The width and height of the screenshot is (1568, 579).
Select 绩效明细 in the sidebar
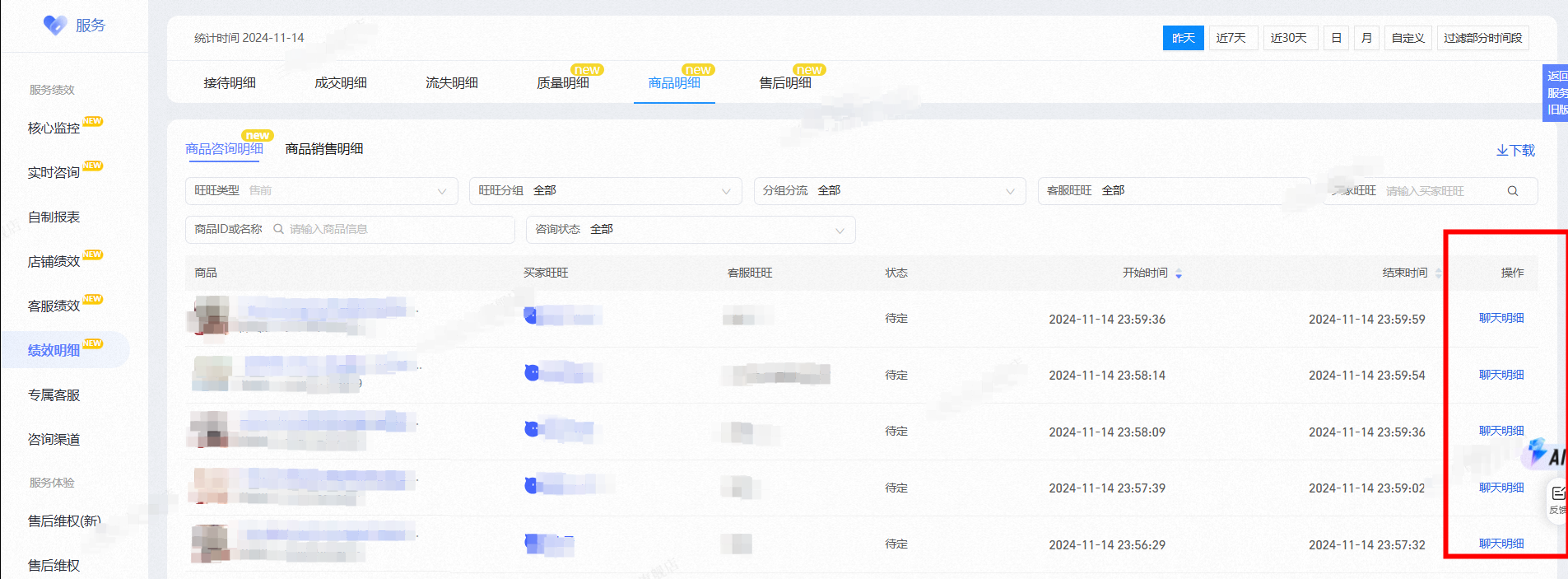click(x=54, y=351)
